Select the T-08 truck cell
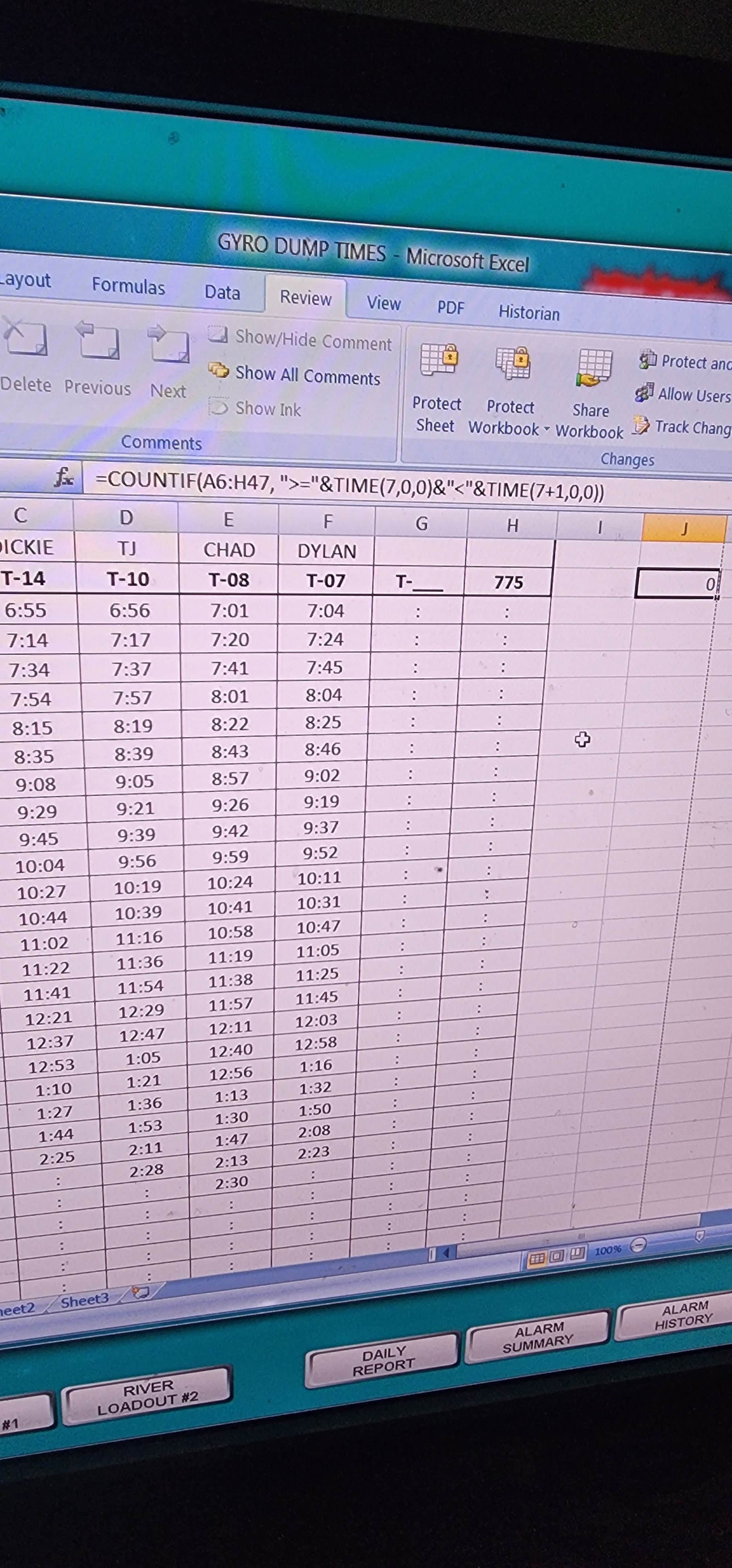 click(229, 579)
